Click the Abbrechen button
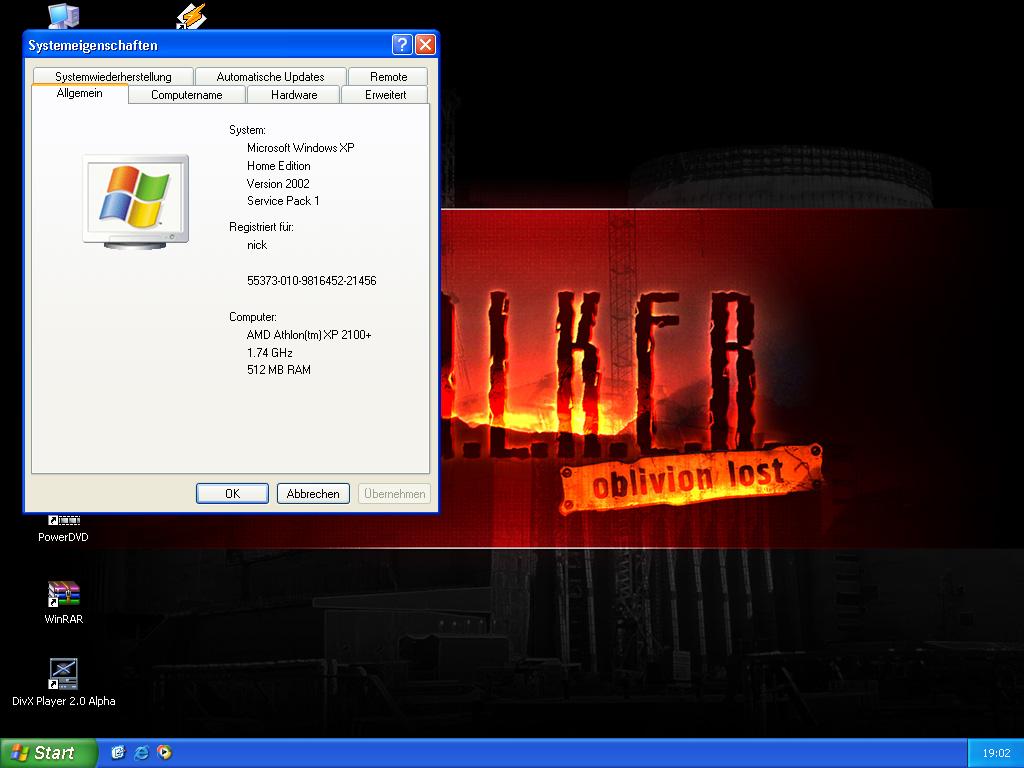 313,494
